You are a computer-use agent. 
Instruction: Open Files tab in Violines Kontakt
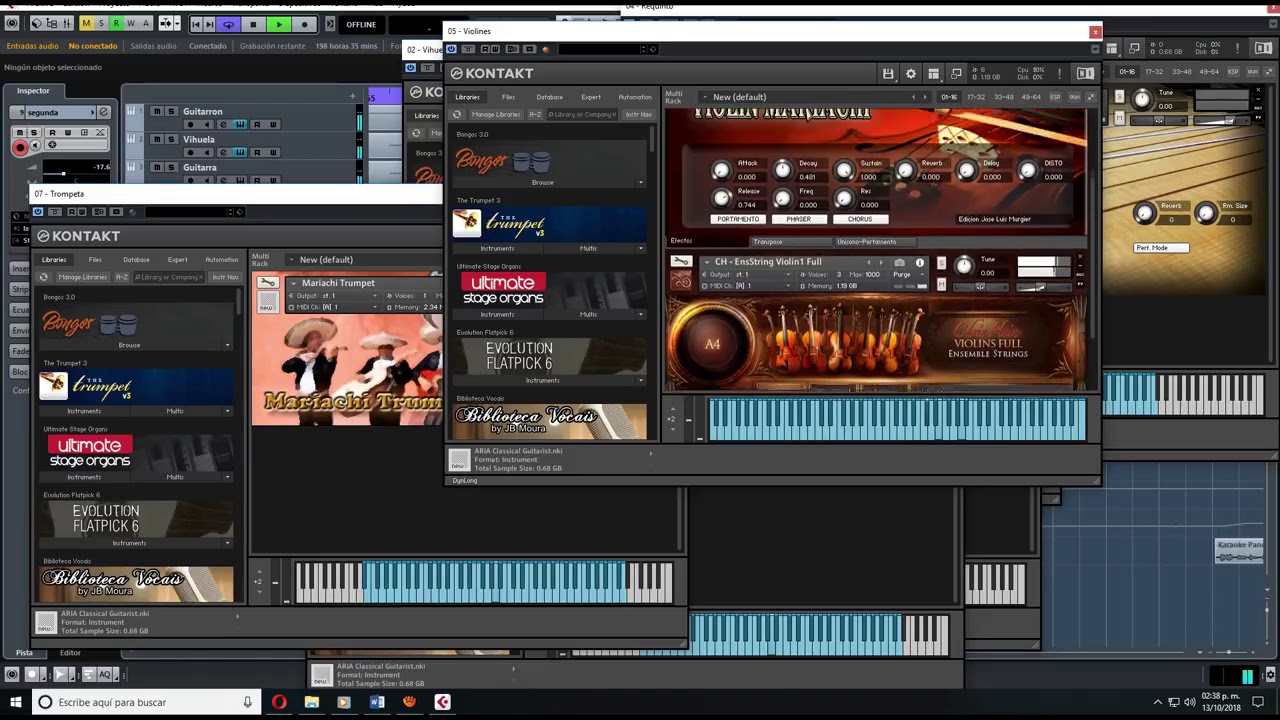click(508, 97)
